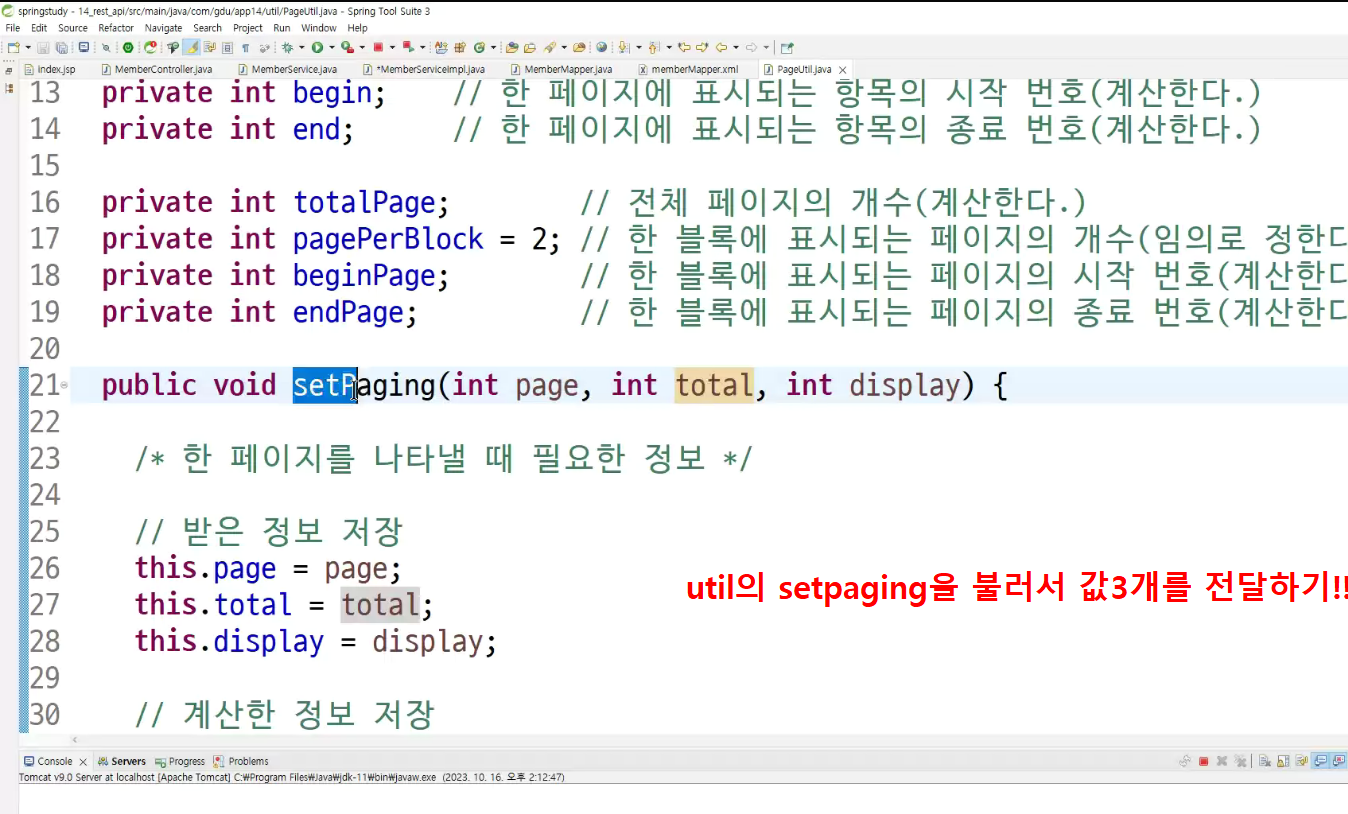
Task: Open the Forward history dropdown arrow
Action: (x=766, y=47)
